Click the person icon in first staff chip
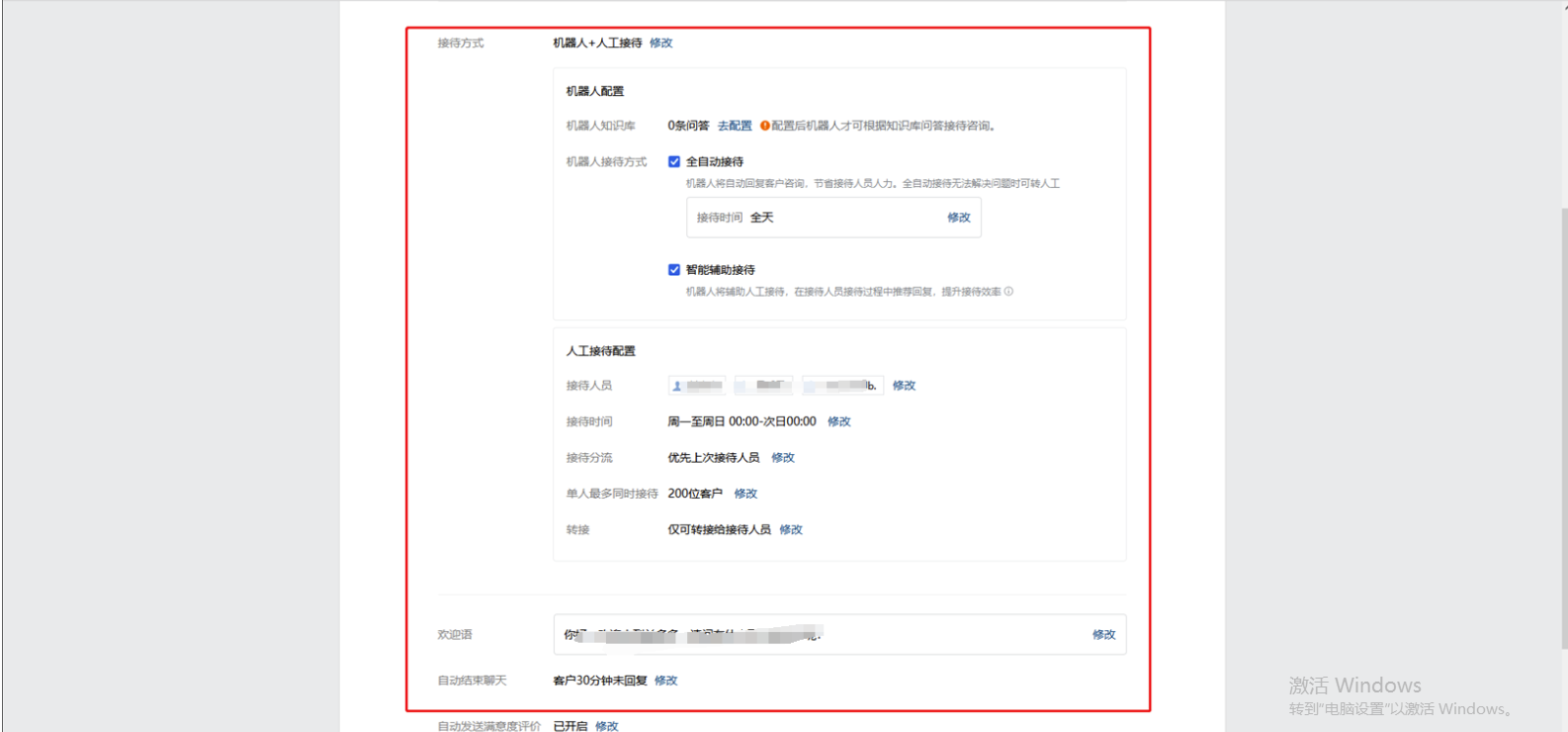 coord(677,386)
